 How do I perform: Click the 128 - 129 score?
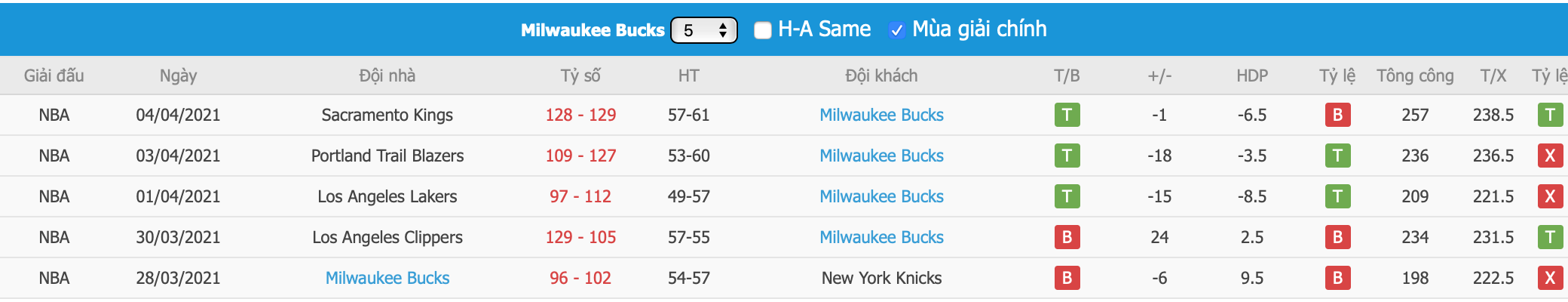tap(580, 115)
